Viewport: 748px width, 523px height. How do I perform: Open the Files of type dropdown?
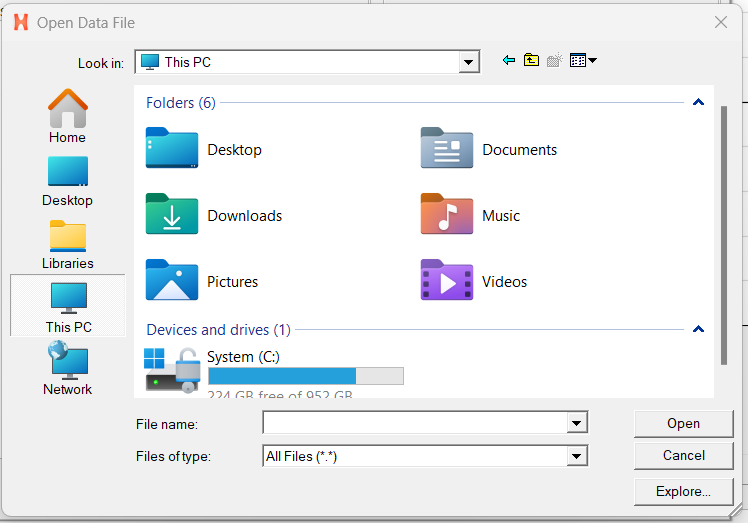coord(576,456)
